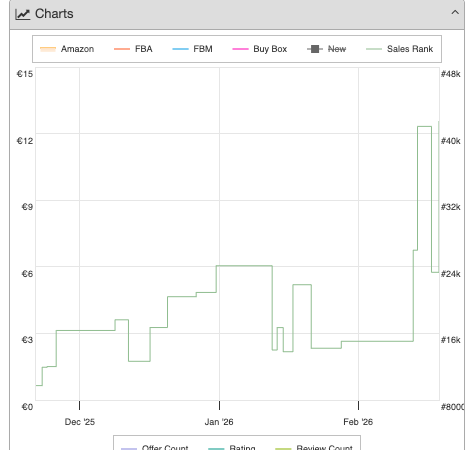Screen dimensions: 474x450
Task: Click the Charts panel title text
Action: click(54, 14)
